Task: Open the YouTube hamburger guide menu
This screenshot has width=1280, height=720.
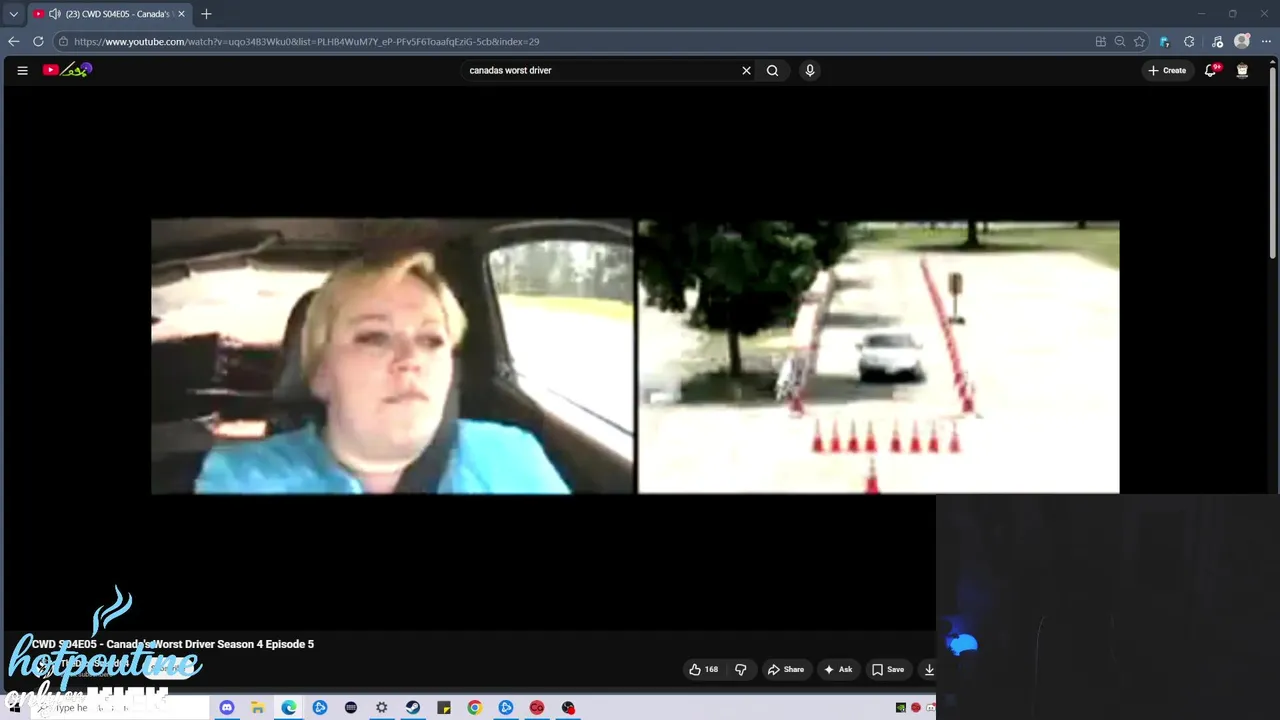Action: click(x=22, y=70)
